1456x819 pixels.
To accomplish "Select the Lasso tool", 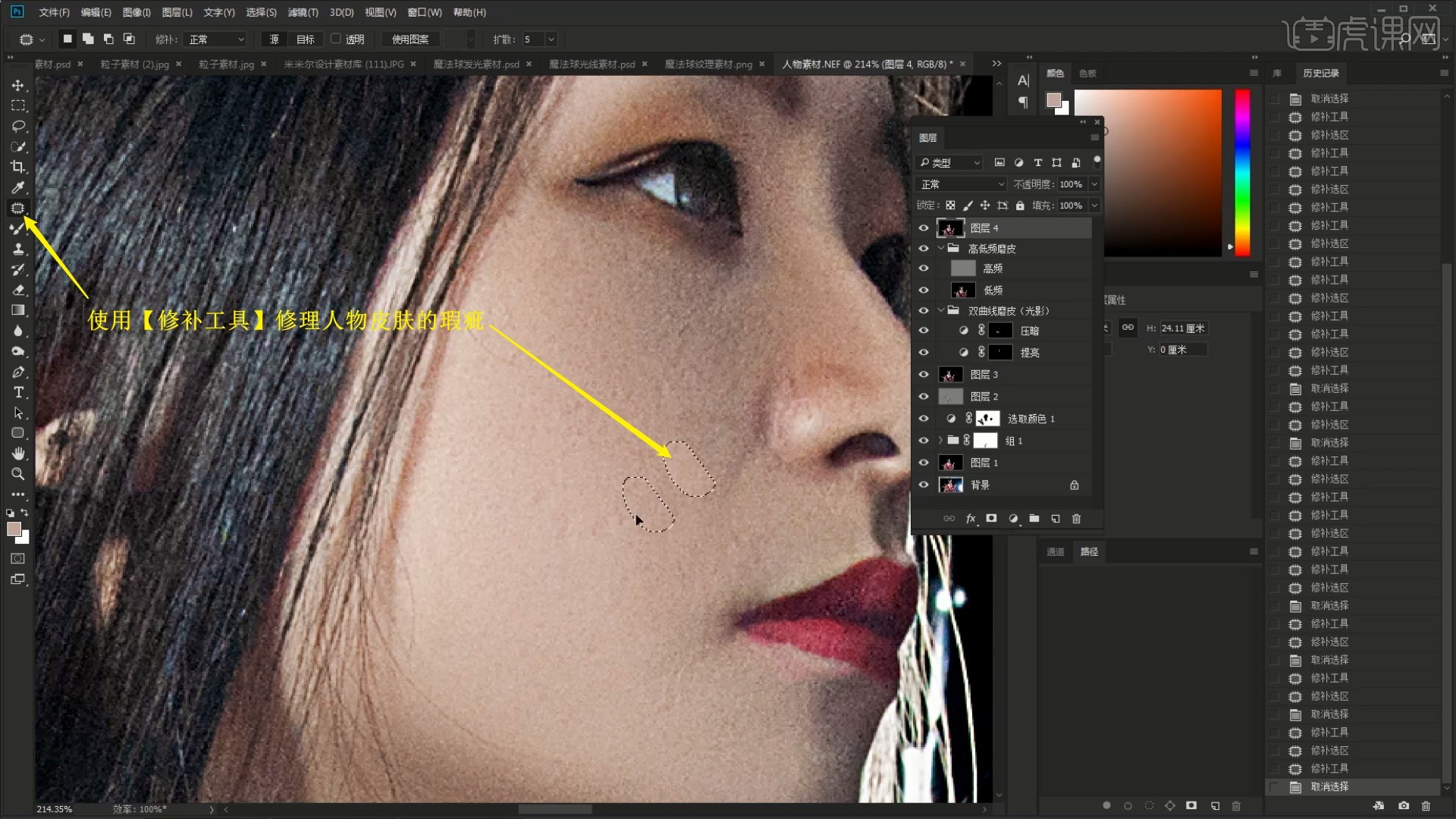I will (x=18, y=126).
